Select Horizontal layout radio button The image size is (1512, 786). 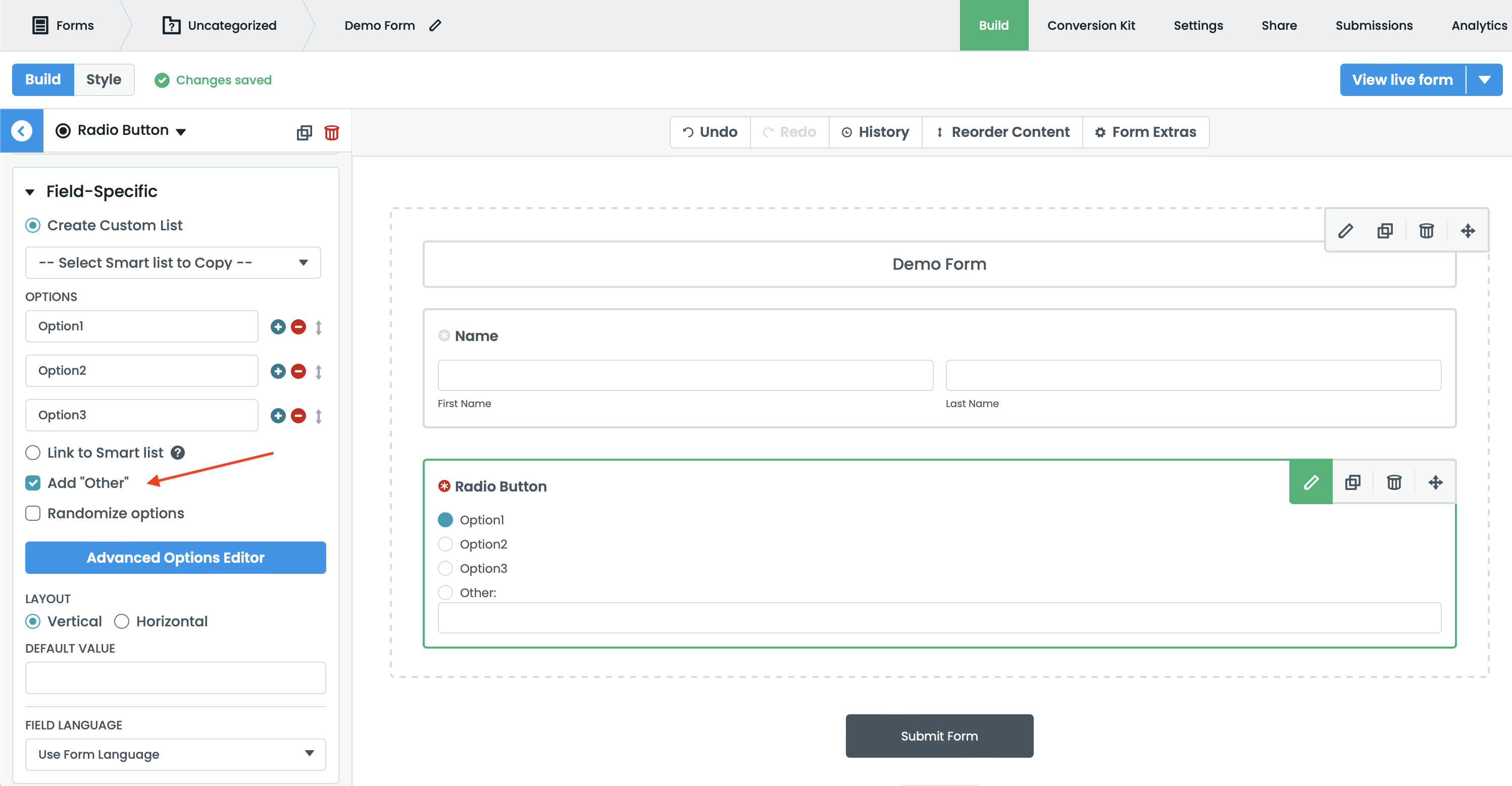pos(122,621)
